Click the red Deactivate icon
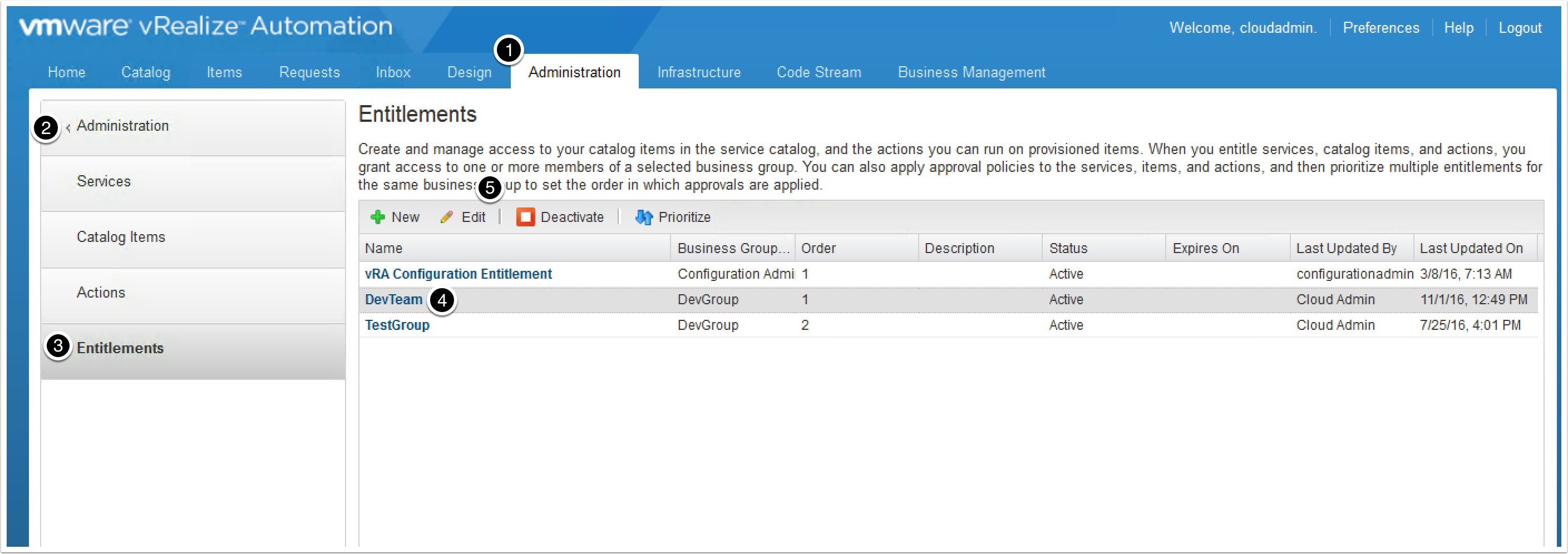The width and height of the screenshot is (1568, 554). (525, 217)
